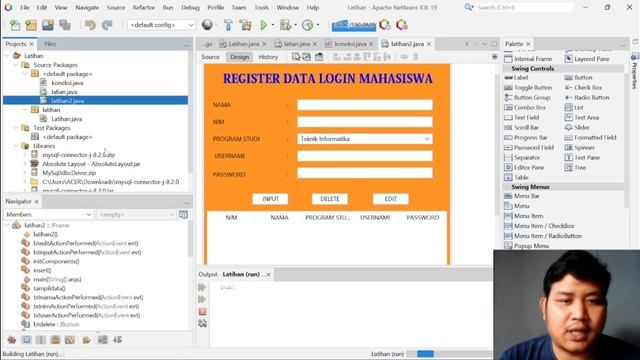Screen dimensions: 640x360
Task: Click the Clean and Build icon
Action: (x=245, y=25)
